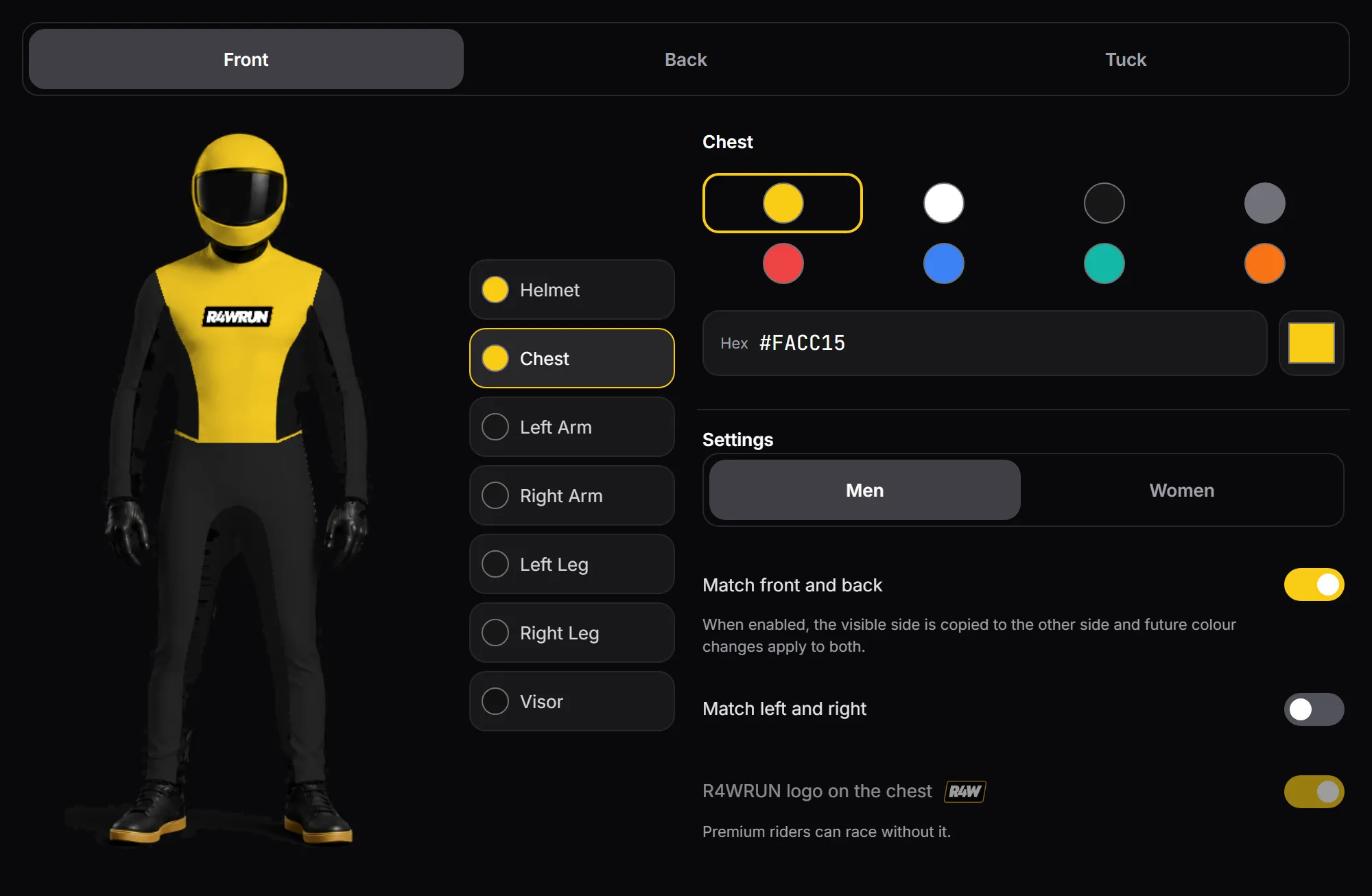Viewport: 1372px width, 896px height.
Task: Pick the white color swatch
Action: tap(943, 203)
